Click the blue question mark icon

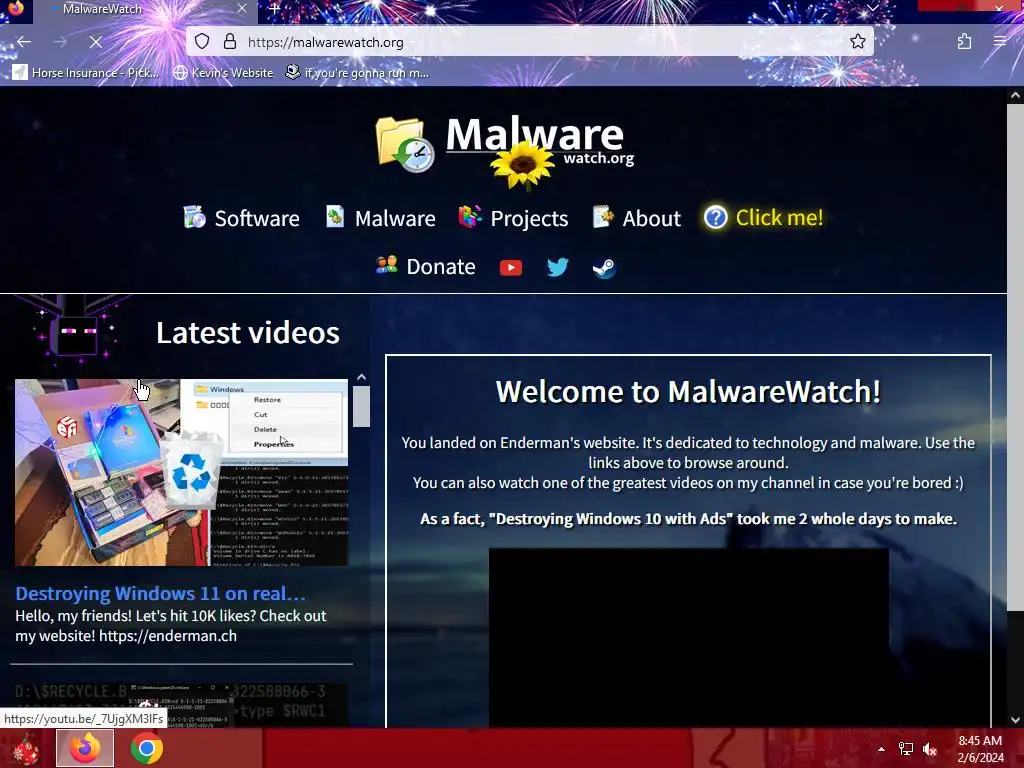point(716,217)
